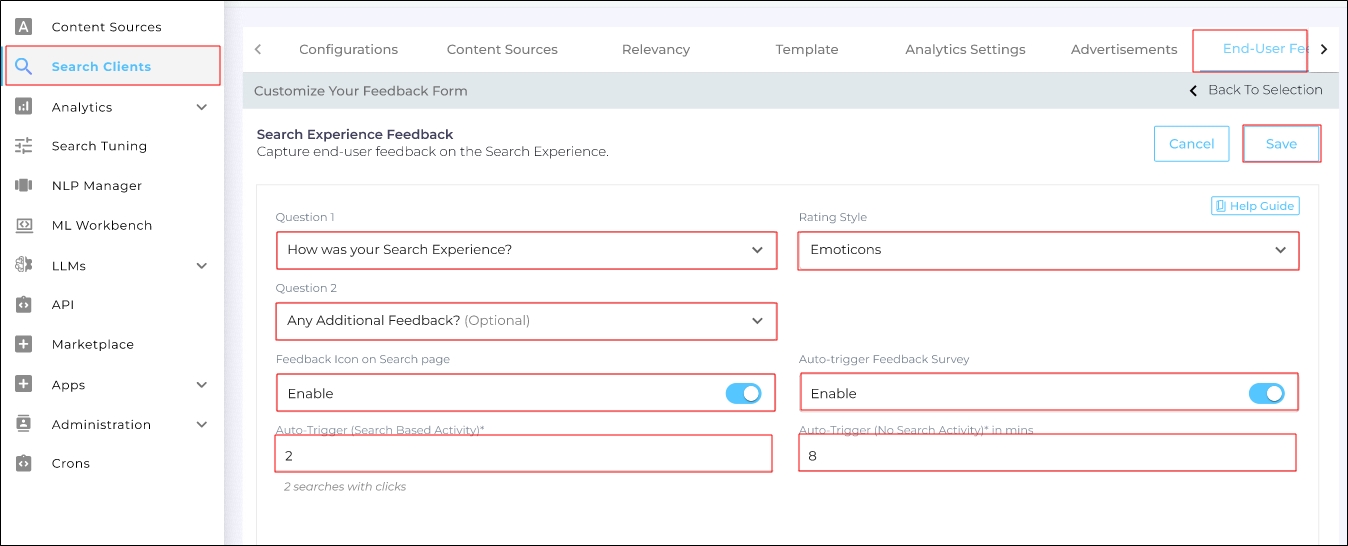Click the Cancel button
1348x546 pixels.
(1191, 144)
